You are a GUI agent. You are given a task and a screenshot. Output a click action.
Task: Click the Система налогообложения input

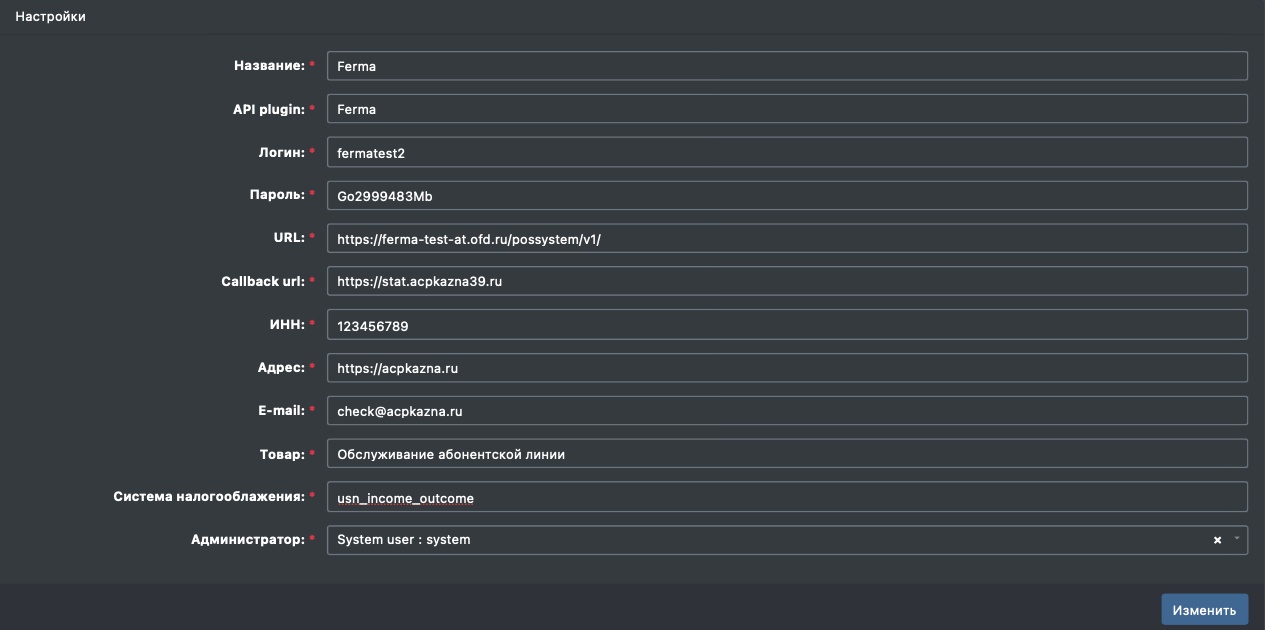tap(786, 497)
